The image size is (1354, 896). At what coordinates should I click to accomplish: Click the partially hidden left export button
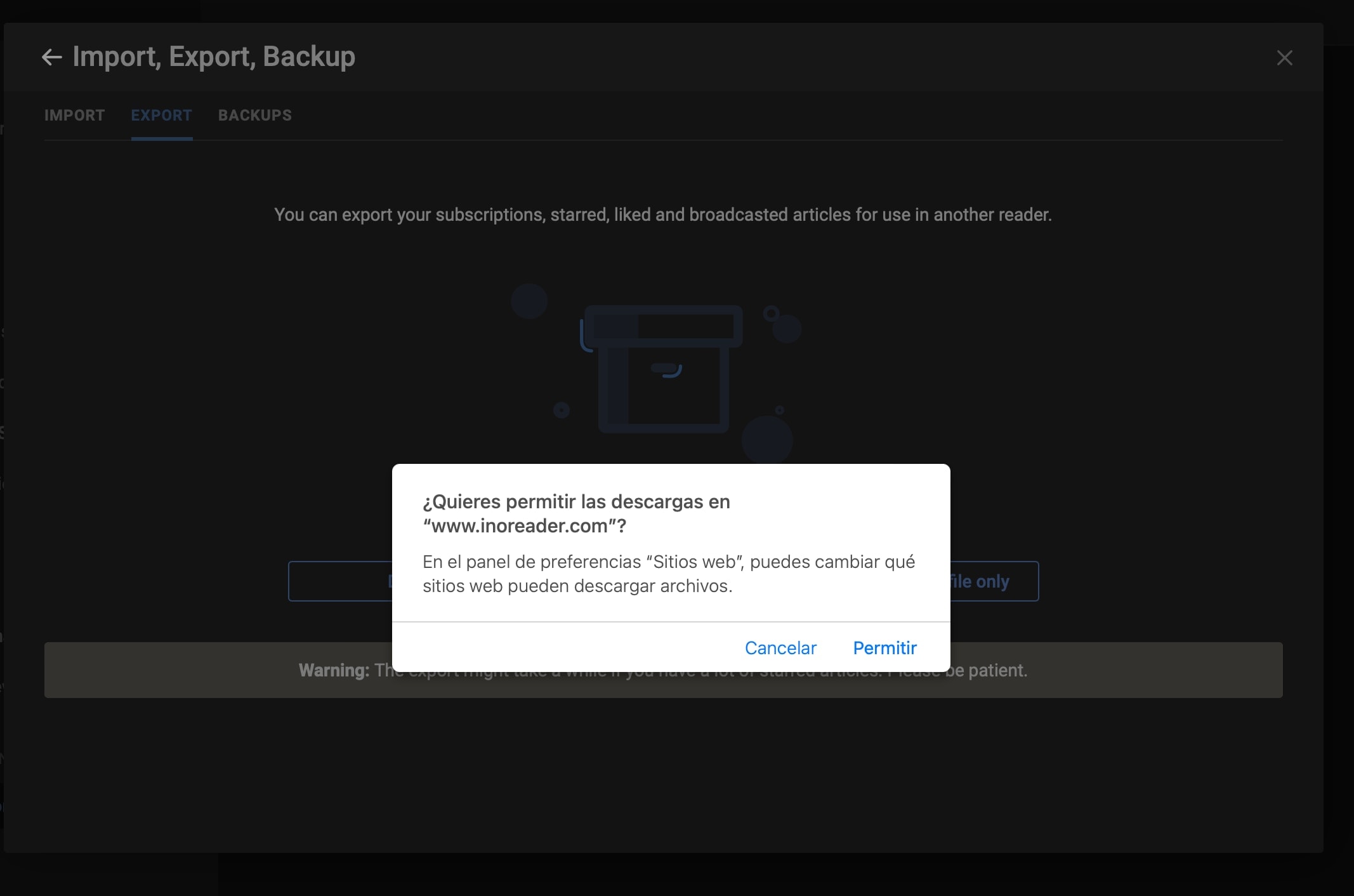tap(340, 581)
